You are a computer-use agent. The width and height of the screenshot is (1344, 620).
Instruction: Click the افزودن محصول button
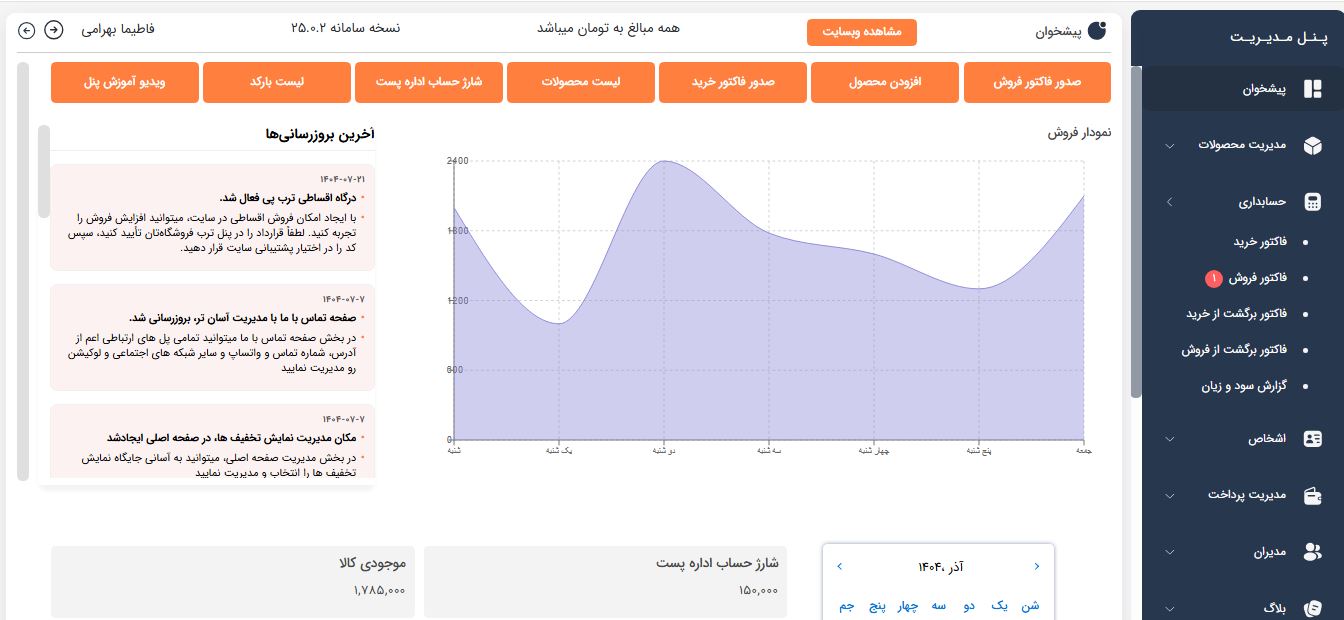pos(884,82)
